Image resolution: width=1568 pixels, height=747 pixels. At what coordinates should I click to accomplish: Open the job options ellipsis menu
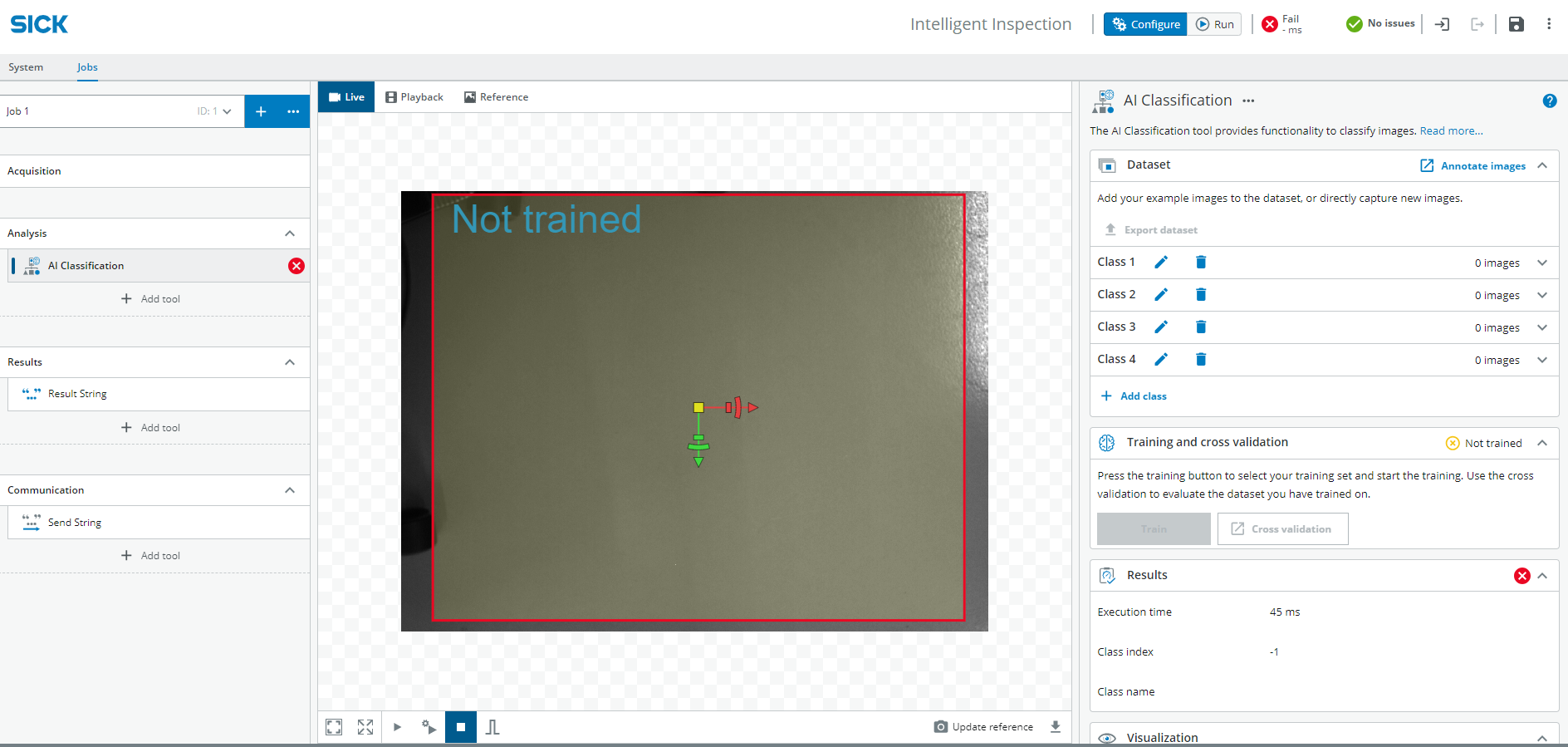click(x=293, y=111)
